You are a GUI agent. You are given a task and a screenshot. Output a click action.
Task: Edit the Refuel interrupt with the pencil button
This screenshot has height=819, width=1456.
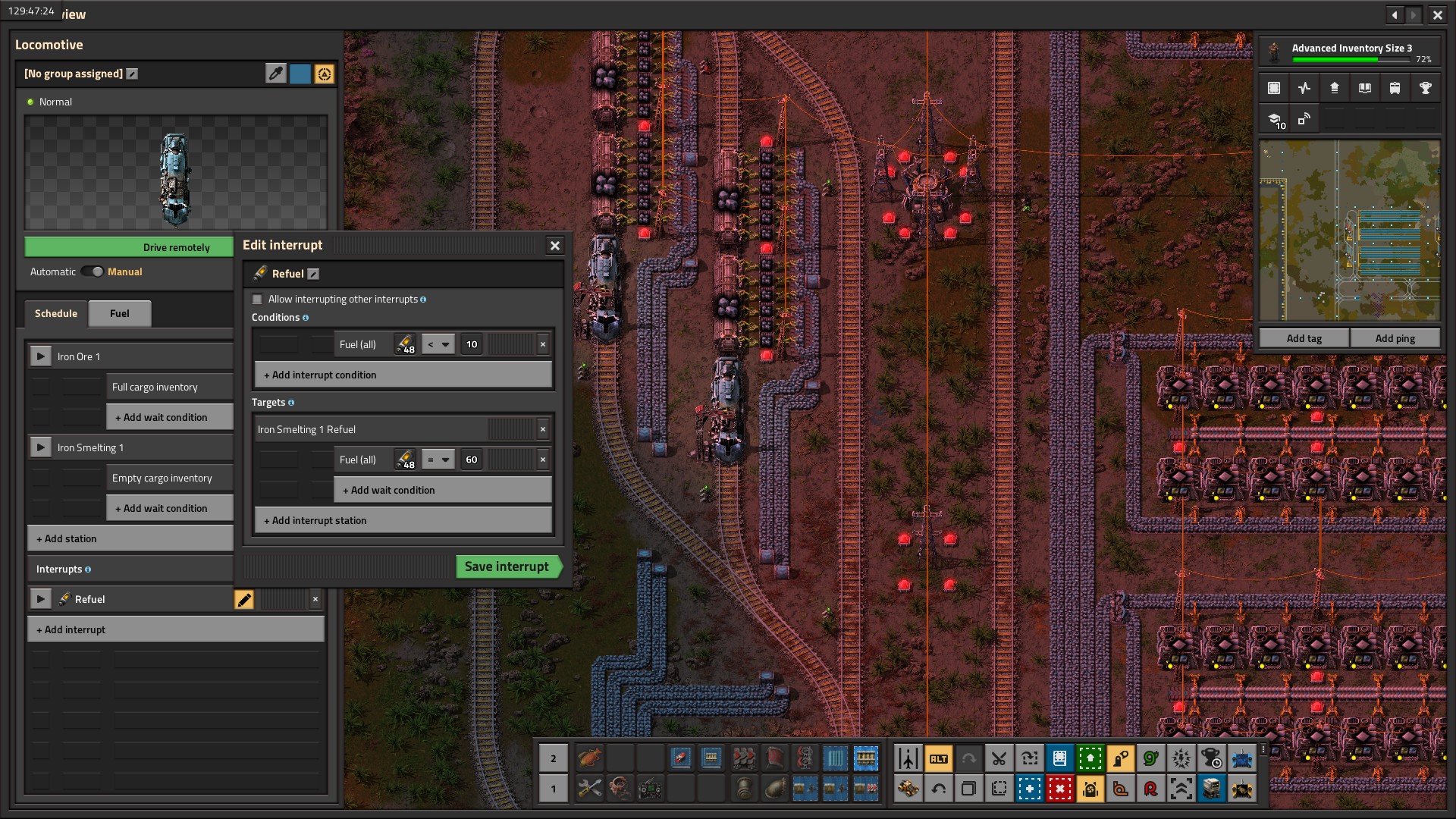pyautogui.click(x=244, y=600)
